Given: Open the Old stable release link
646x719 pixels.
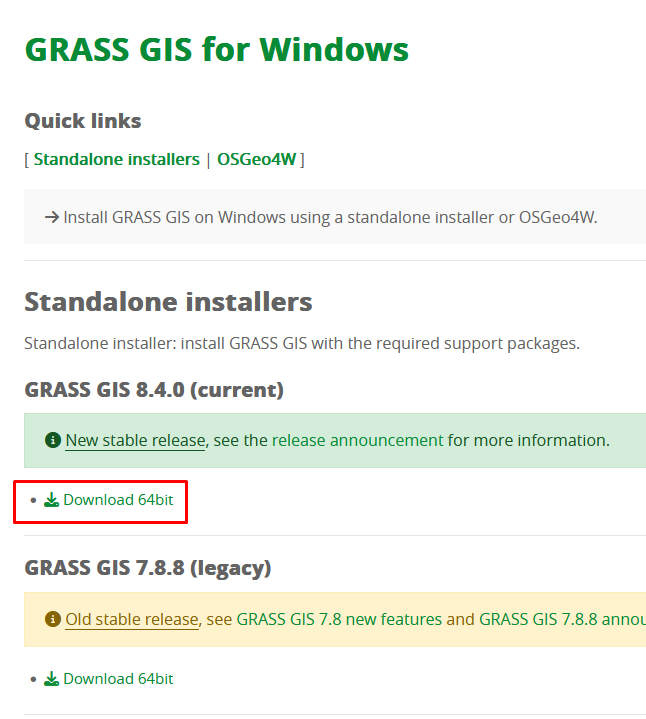Looking at the screenshot, I should pyautogui.click(x=132, y=619).
